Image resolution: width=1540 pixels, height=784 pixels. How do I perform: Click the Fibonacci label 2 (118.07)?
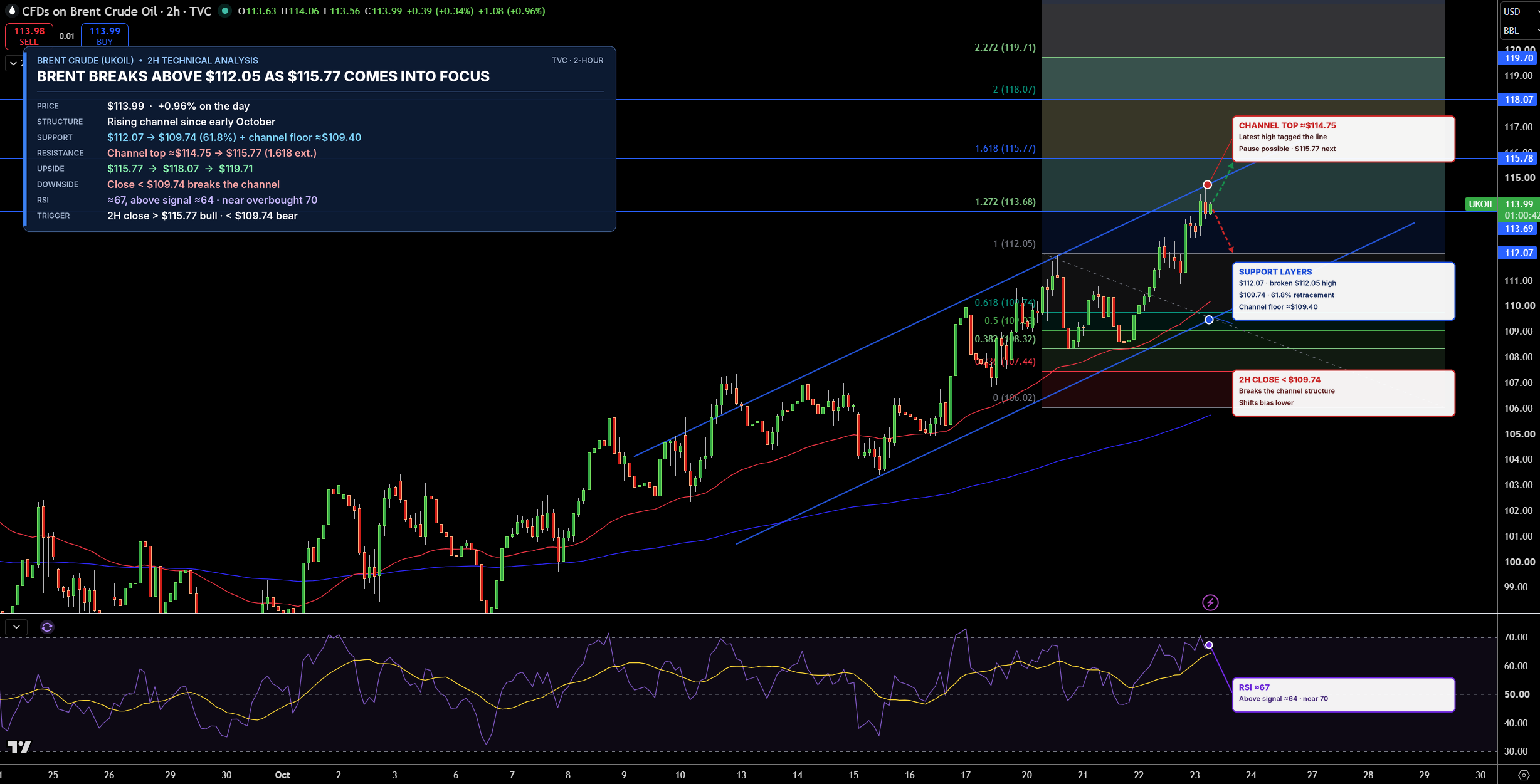tap(1014, 90)
